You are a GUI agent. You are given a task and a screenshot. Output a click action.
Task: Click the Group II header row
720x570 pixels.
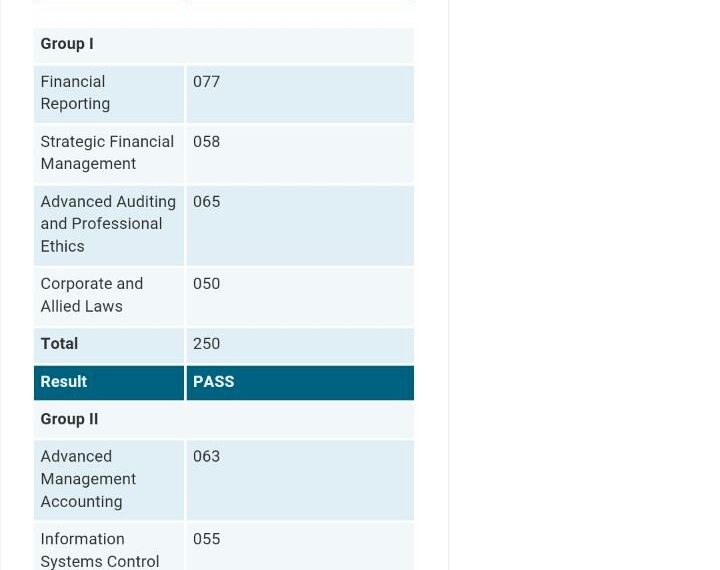coord(224,420)
